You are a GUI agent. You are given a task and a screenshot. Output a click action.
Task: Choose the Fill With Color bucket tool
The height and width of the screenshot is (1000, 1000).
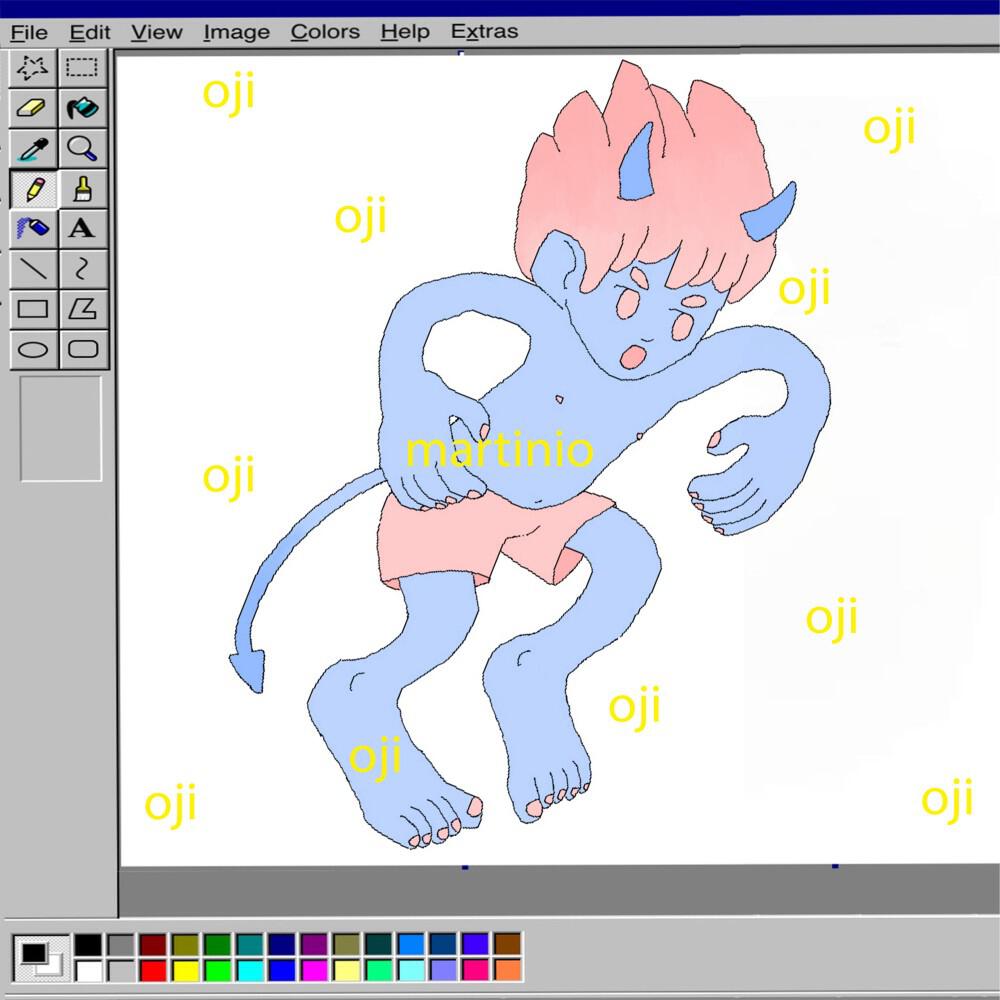point(83,108)
